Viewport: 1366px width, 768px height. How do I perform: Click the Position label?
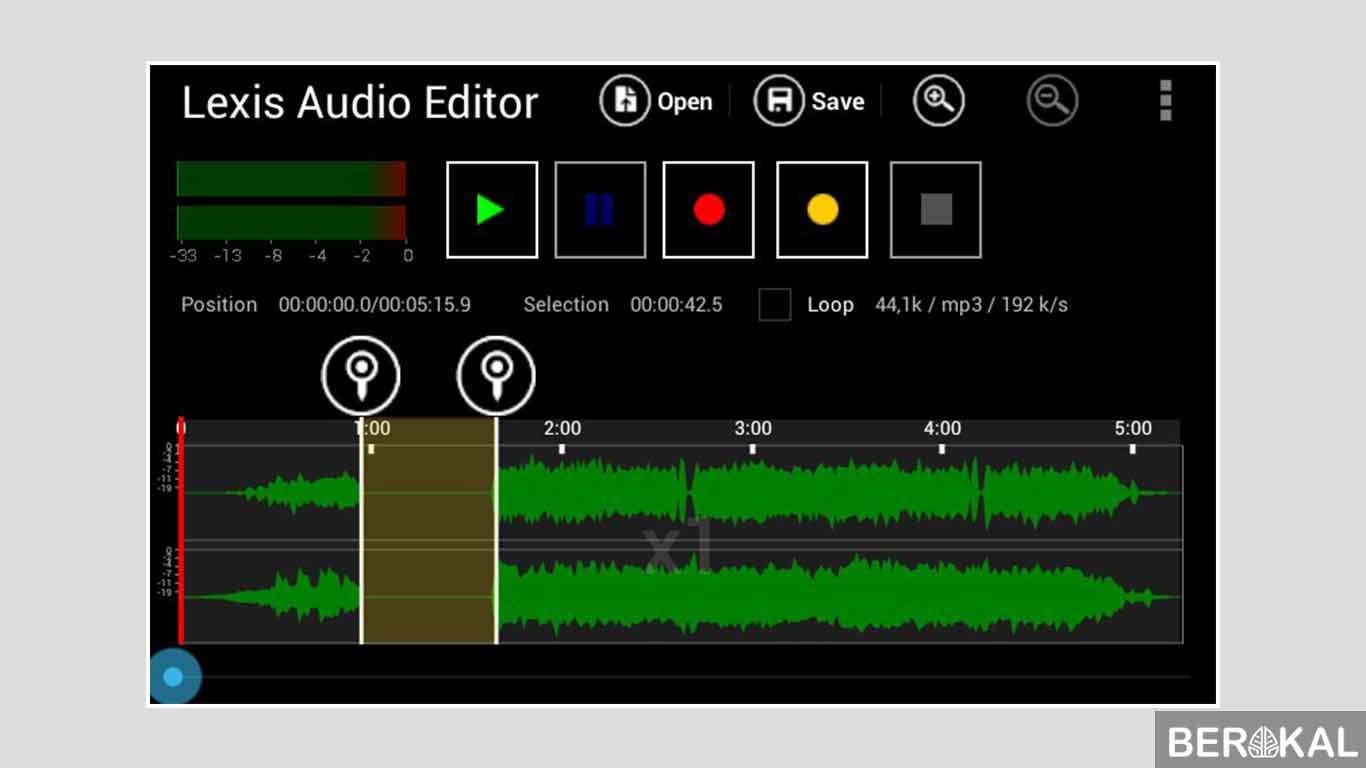pos(219,304)
